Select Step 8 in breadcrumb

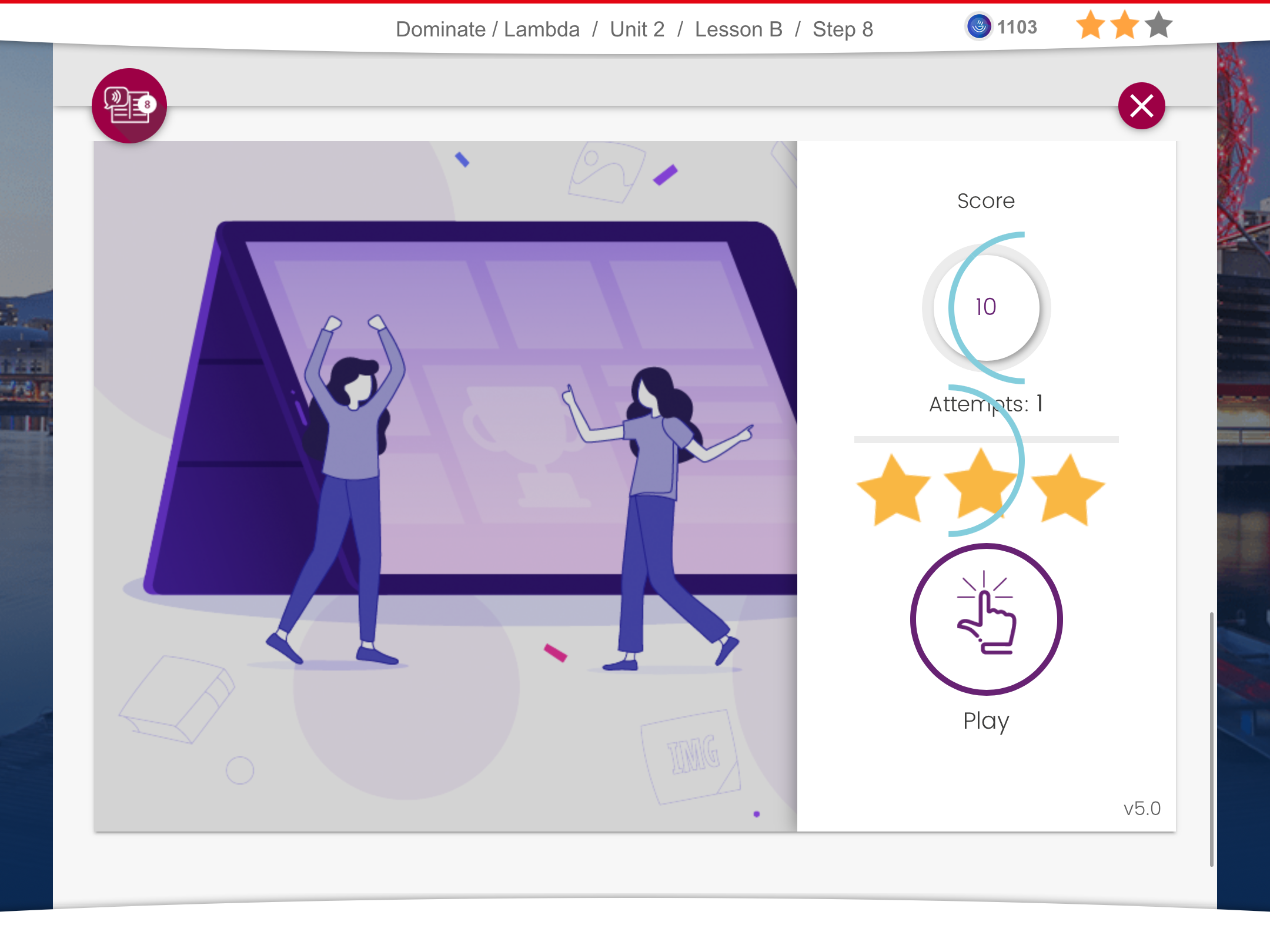point(843,29)
